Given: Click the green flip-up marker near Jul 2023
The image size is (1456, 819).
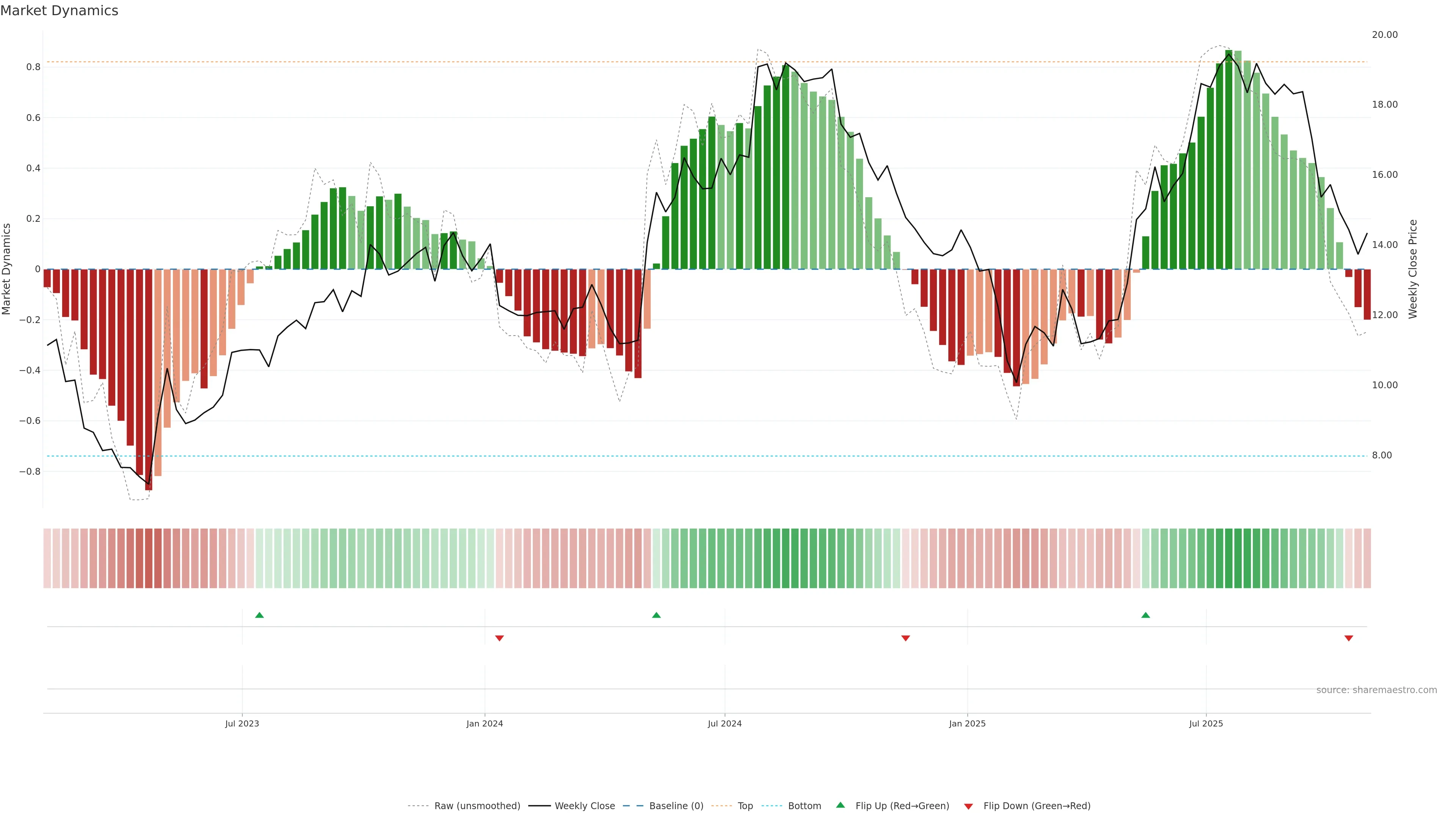Looking at the screenshot, I should [259, 615].
